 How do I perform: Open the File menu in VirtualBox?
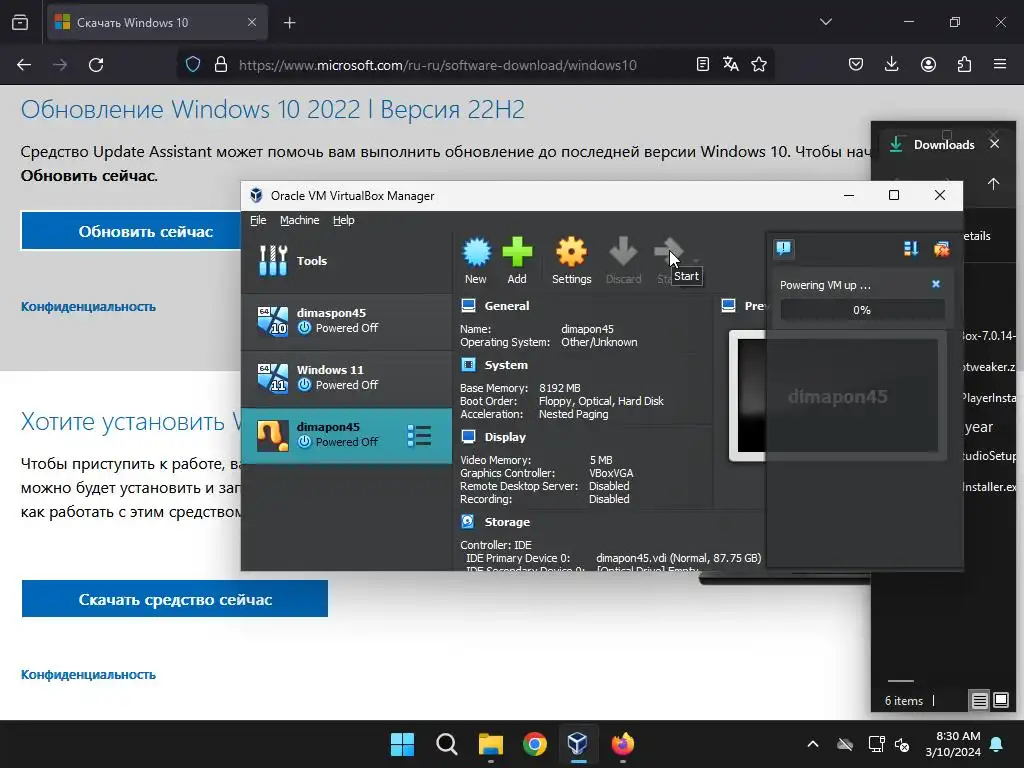click(258, 220)
